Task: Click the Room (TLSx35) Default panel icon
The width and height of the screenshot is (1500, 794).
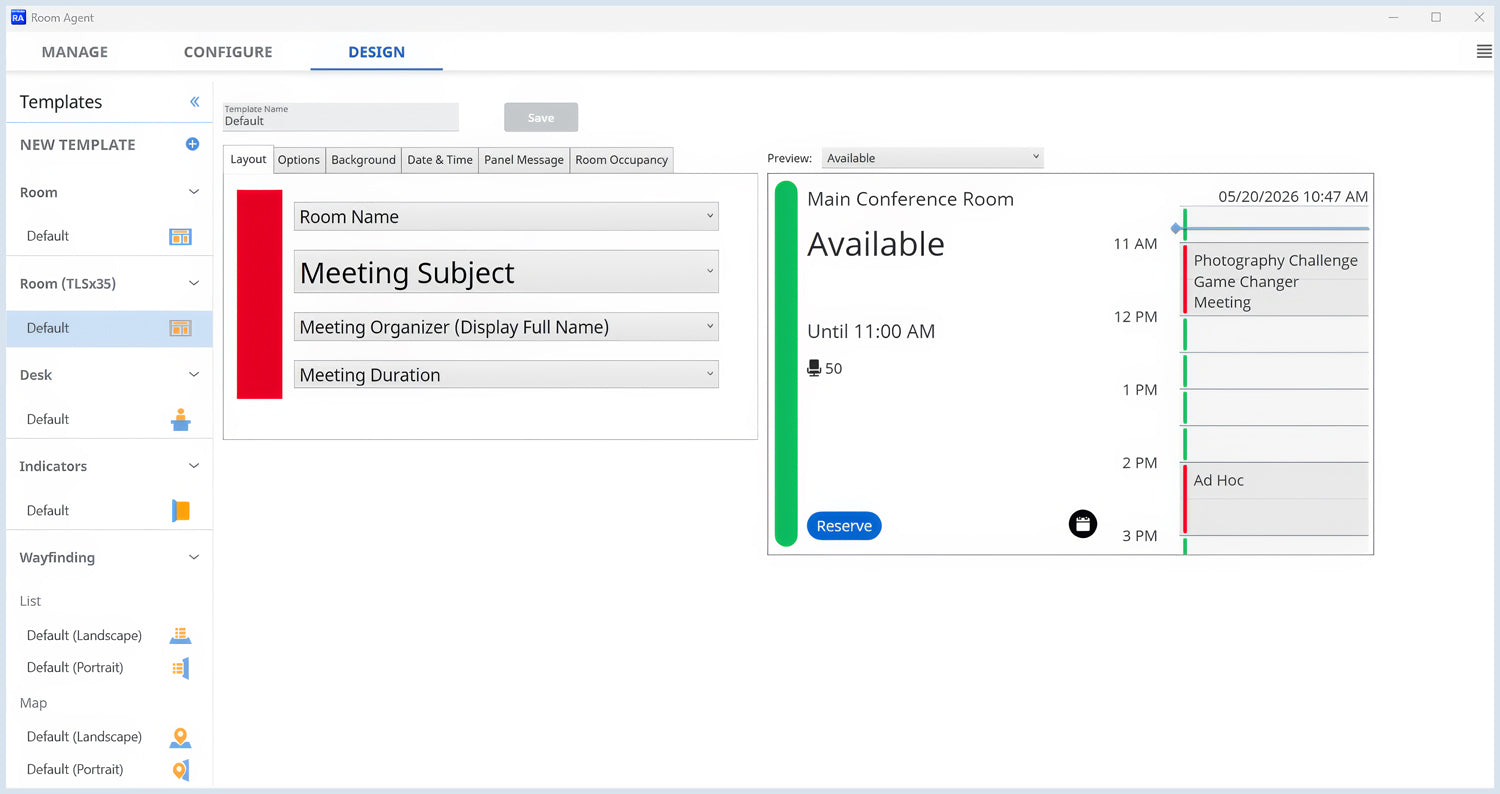Action: point(180,328)
